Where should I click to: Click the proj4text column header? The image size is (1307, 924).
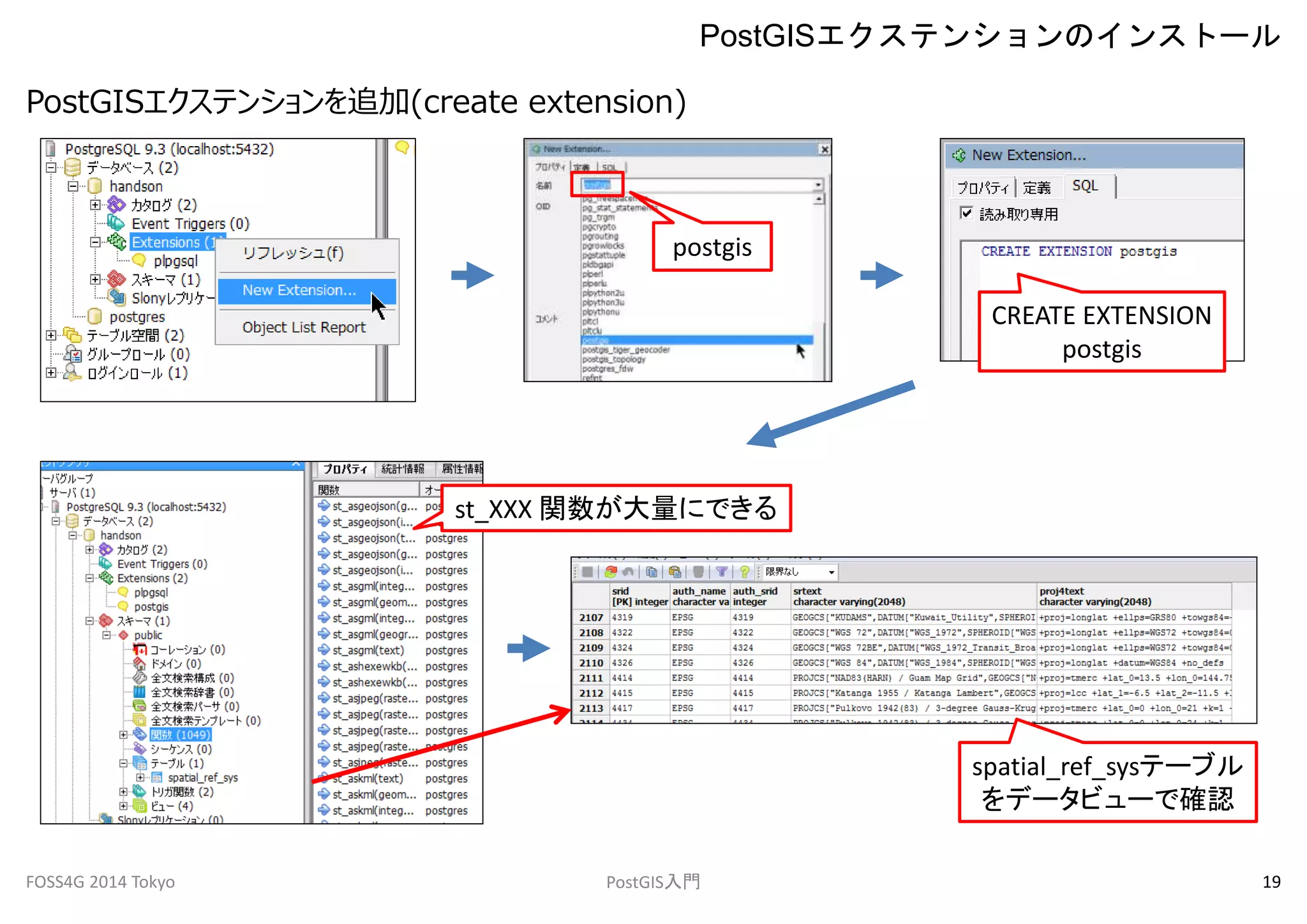point(1133,596)
